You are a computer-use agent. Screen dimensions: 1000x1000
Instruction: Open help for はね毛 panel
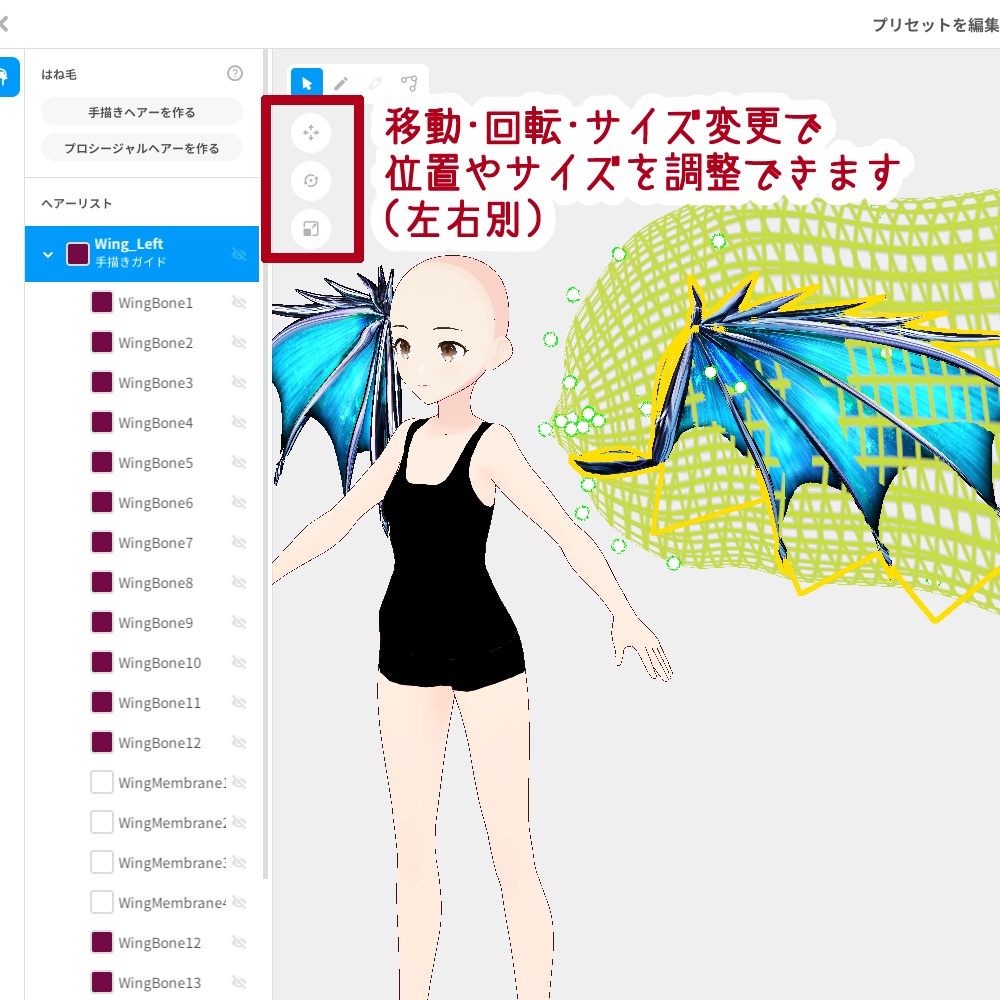pyautogui.click(x=235, y=73)
